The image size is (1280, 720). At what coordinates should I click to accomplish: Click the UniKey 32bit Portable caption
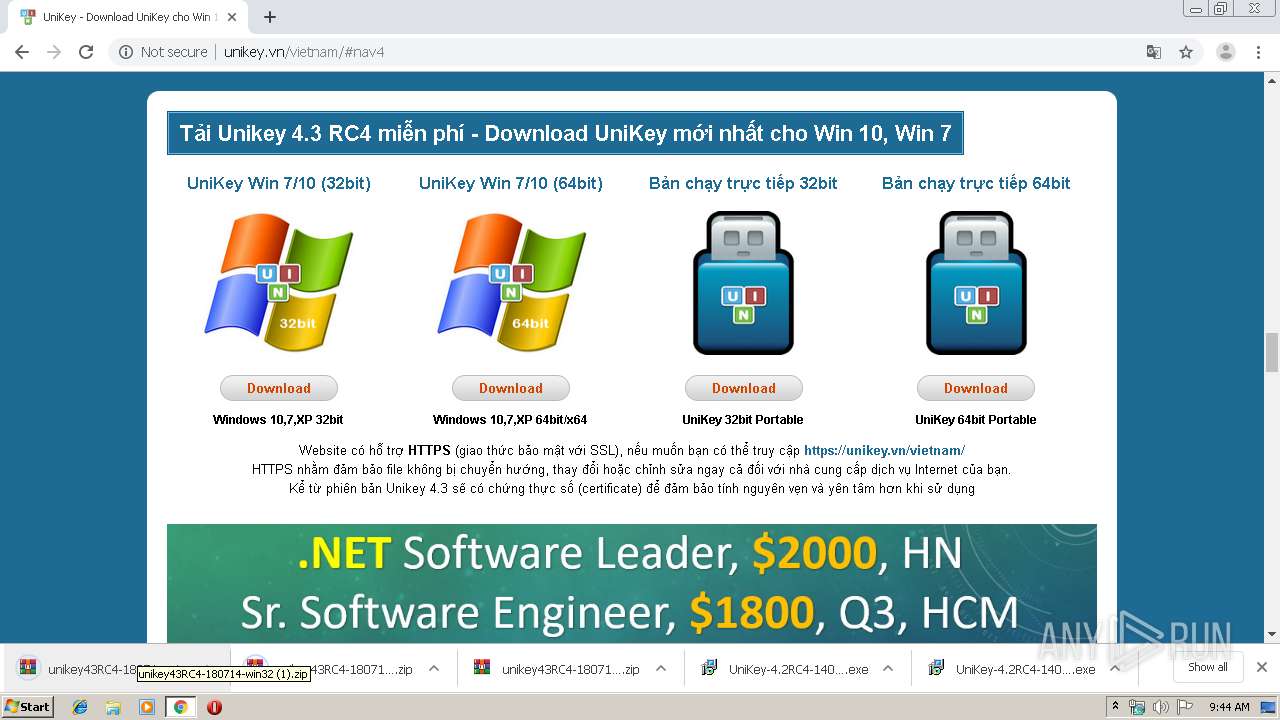[743, 420]
